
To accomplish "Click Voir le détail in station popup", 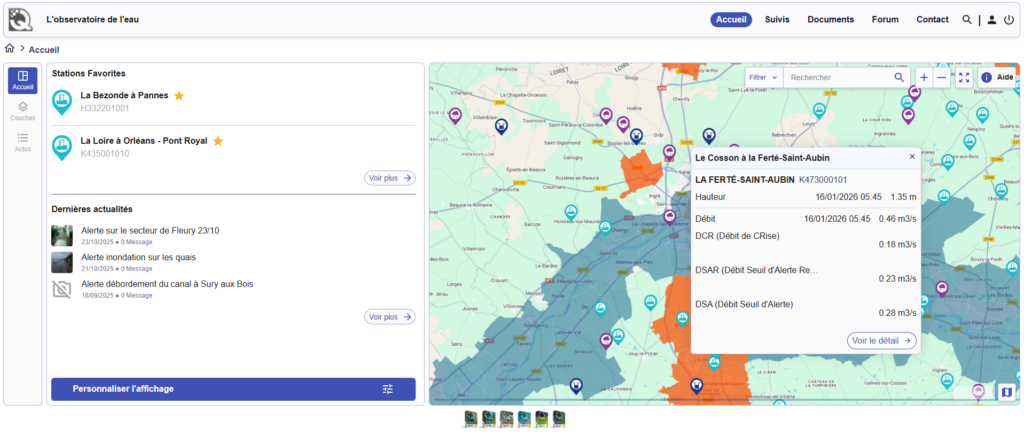I will (881, 340).
